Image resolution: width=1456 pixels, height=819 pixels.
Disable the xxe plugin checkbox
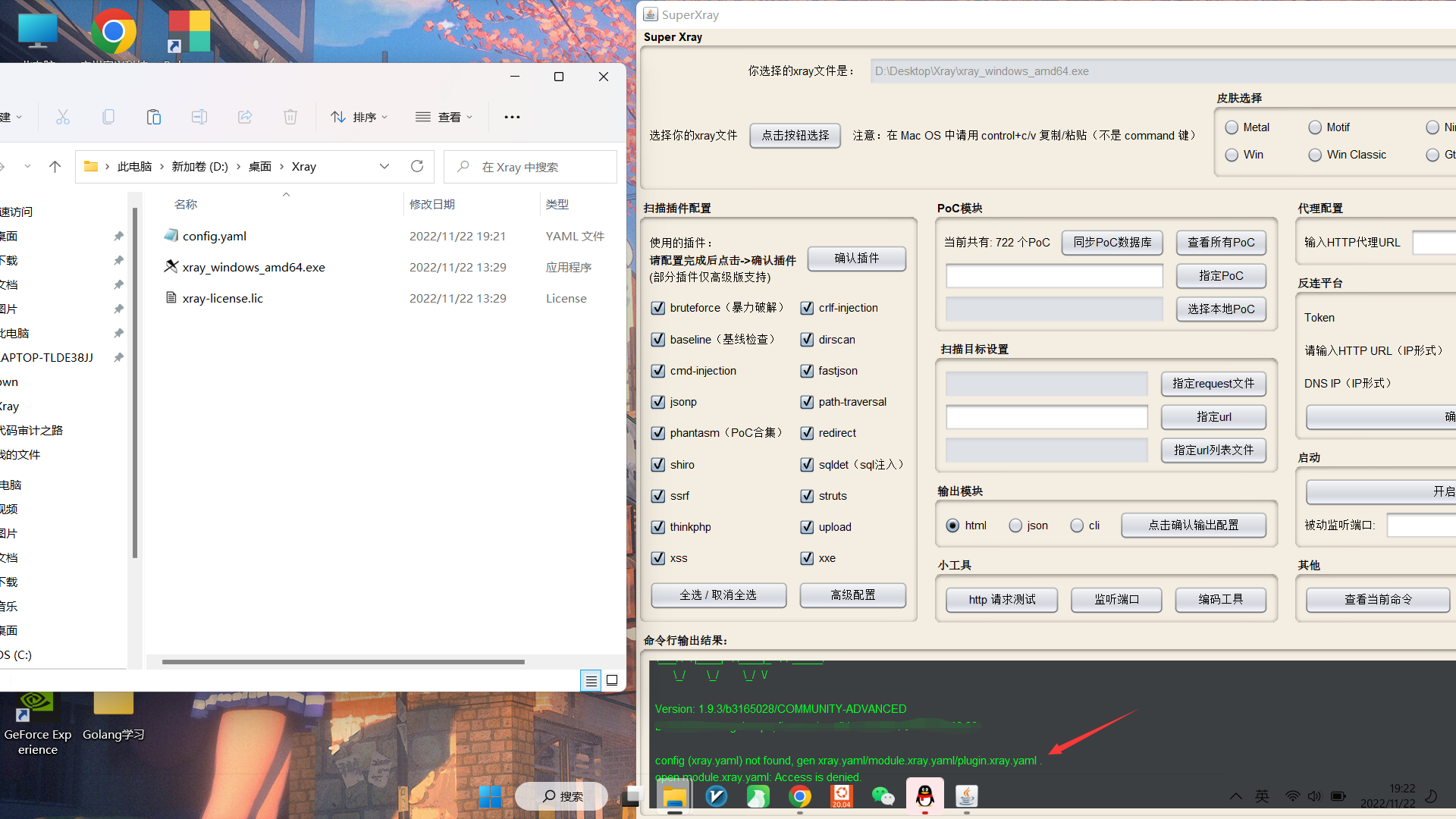[x=807, y=558]
